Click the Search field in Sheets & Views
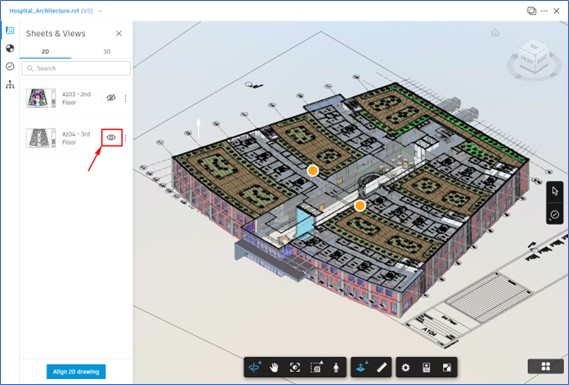This screenshot has height=385, width=569. click(76, 68)
